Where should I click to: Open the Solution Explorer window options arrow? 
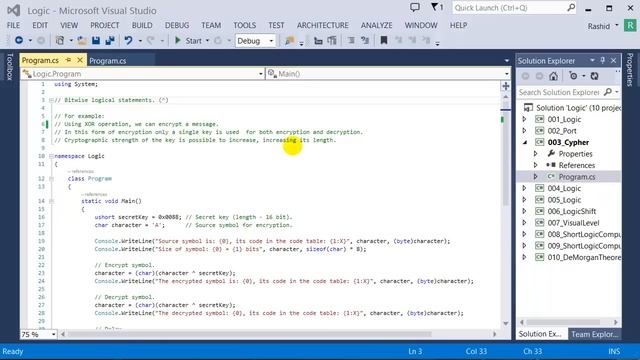pyautogui.click(x=592, y=60)
